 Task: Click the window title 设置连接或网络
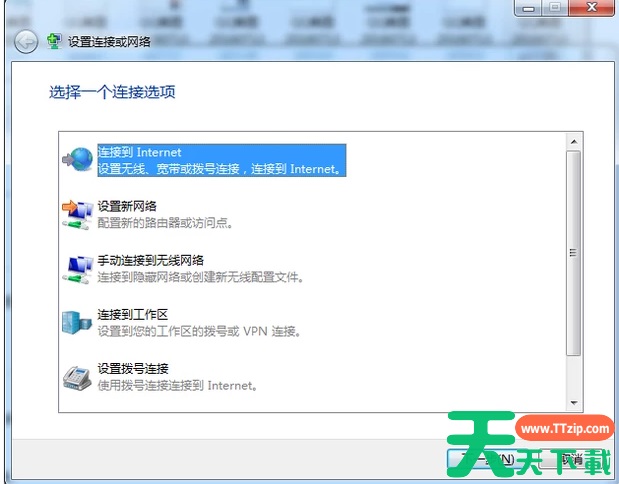[x=109, y=41]
